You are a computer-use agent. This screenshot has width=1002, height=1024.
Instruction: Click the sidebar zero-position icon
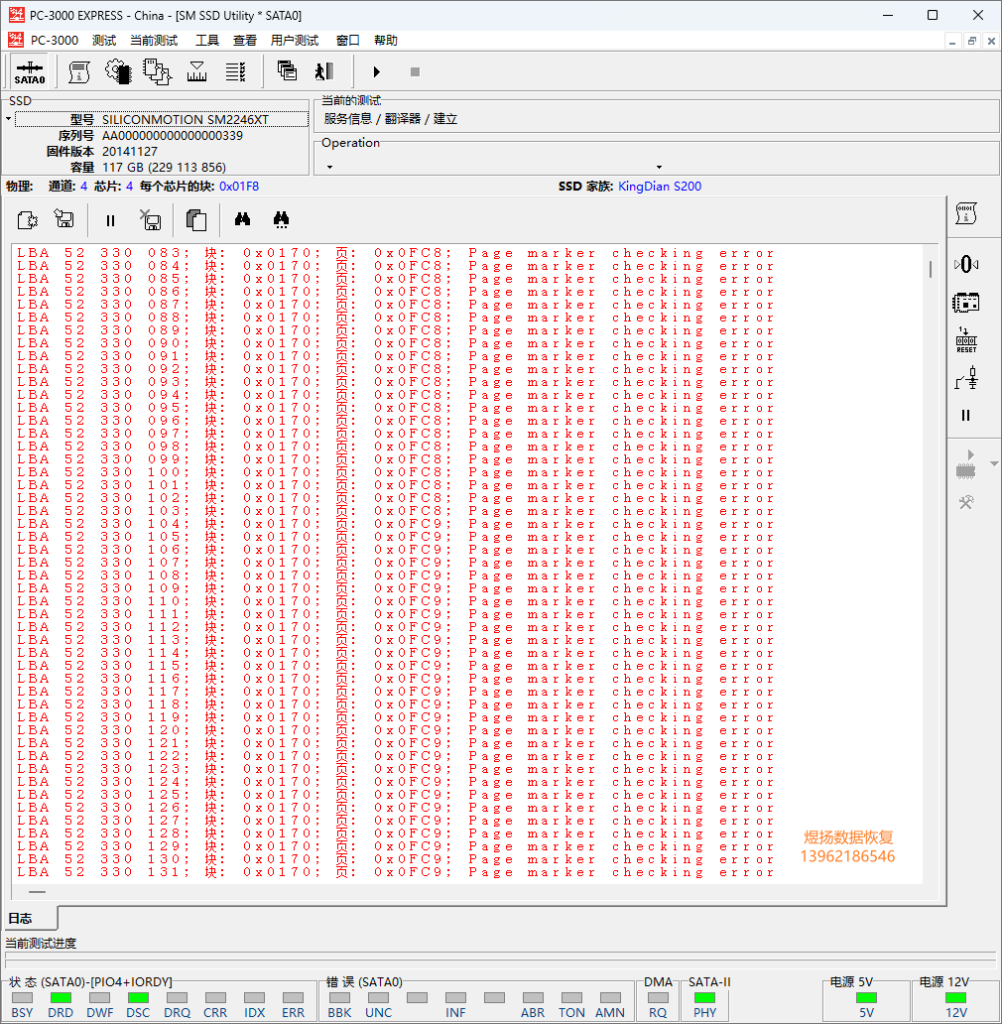966,264
